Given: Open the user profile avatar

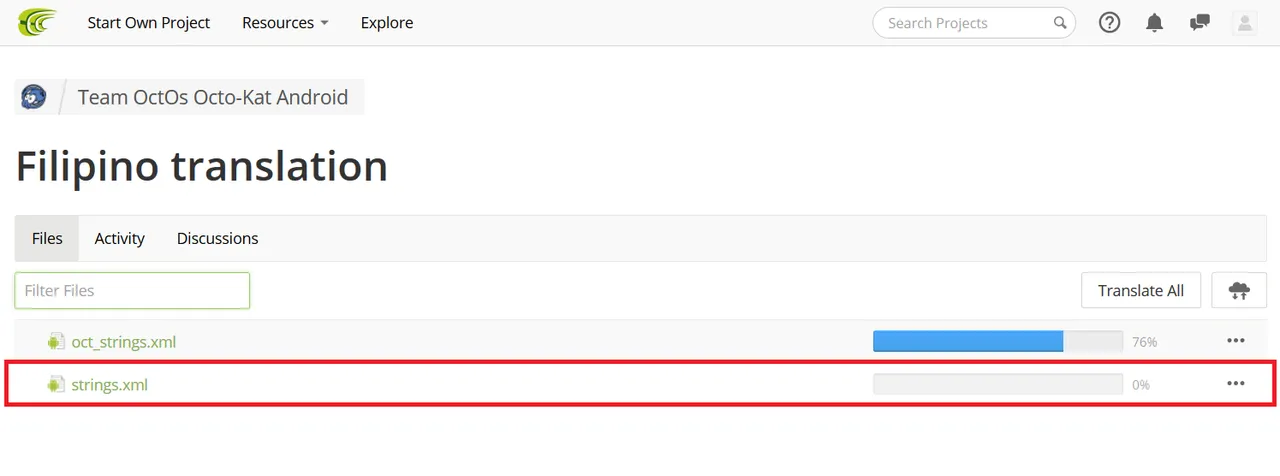Looking at the screenshot, I should (x=1245, y=22).
